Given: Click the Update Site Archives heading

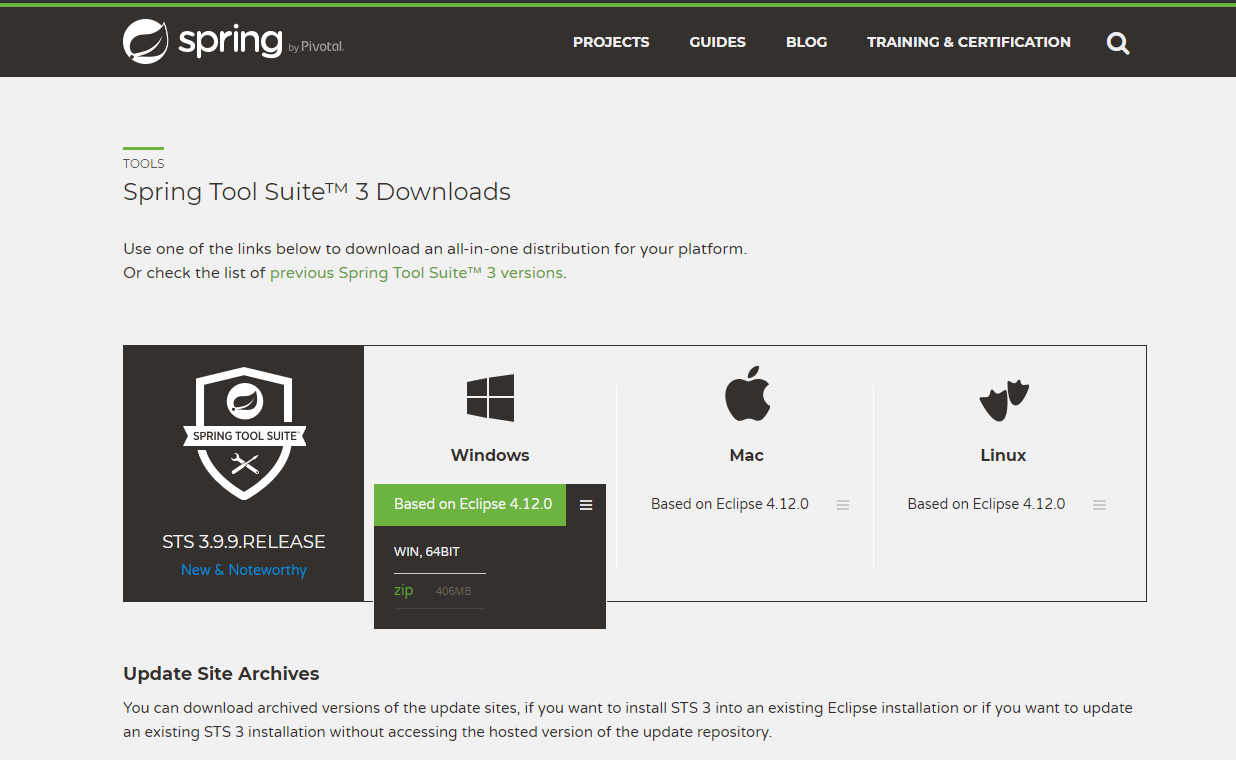Looking at the screenshot, I should pyautogui.click(x=221, y=674).
